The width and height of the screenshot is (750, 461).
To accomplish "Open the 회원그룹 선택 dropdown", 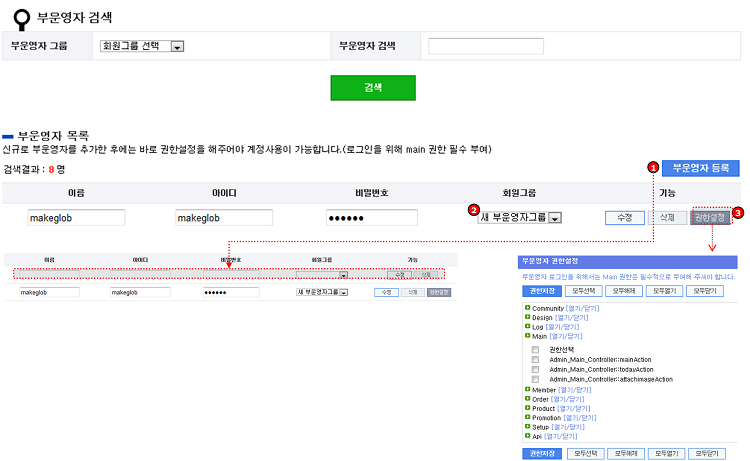I will (x=142, y=46).
